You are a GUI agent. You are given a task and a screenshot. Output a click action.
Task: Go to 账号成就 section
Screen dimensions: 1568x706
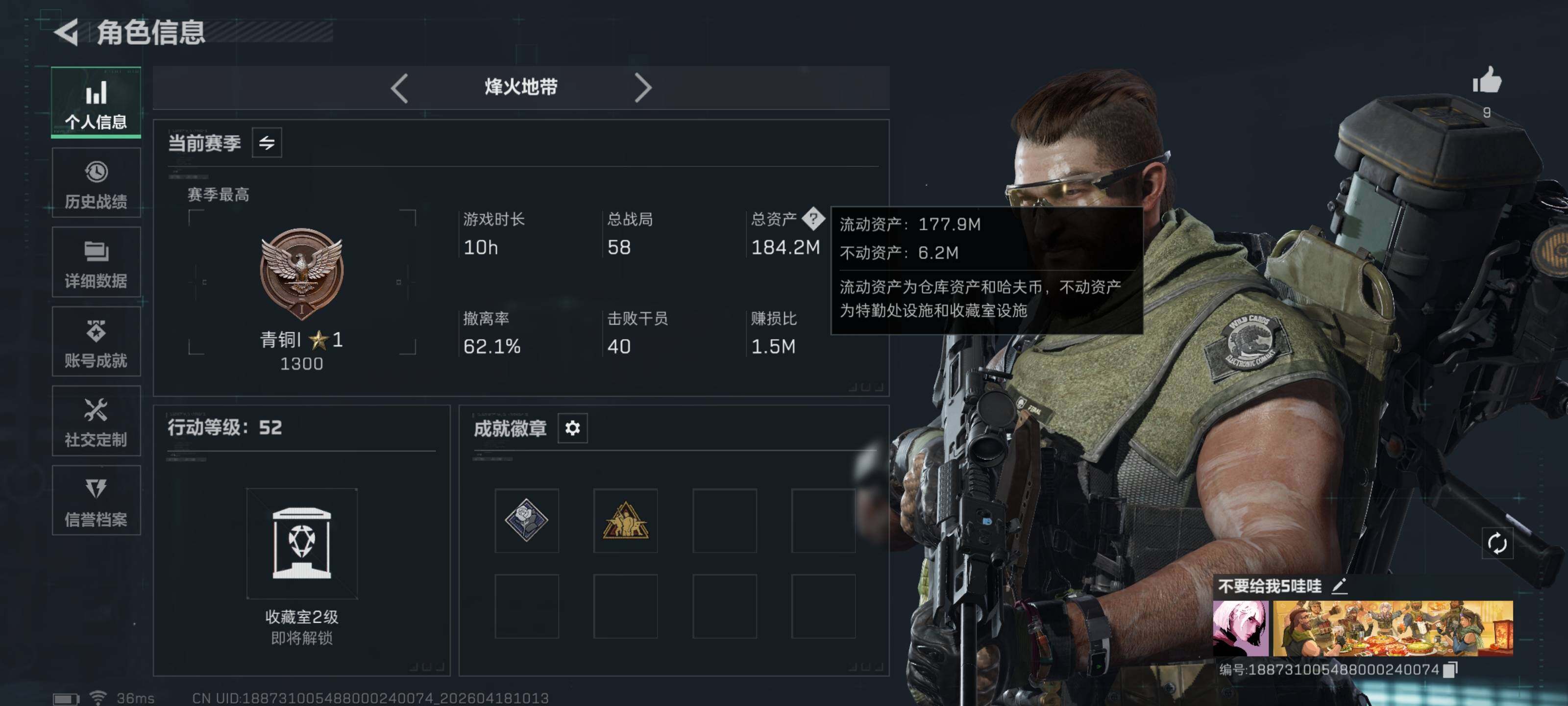pyautogui.click(x=96, y=342)
